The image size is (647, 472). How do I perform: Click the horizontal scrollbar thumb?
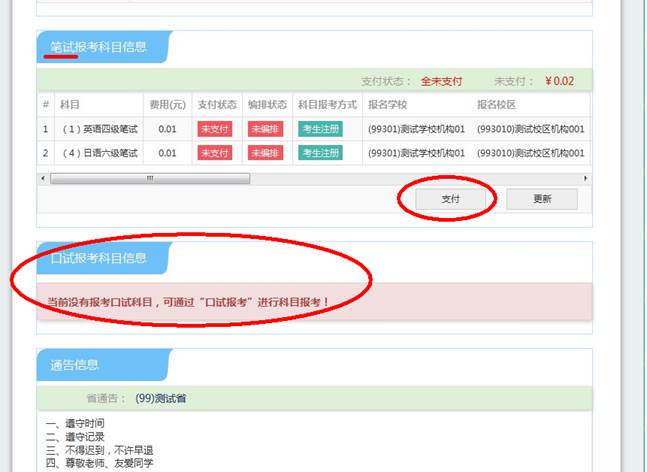tap(150, 179)
